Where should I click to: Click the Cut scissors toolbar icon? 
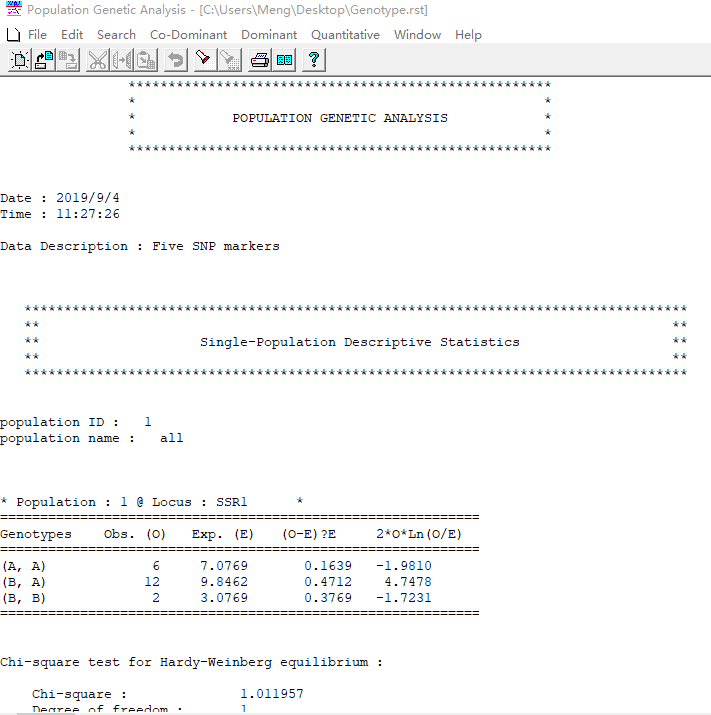coord(98,60)
